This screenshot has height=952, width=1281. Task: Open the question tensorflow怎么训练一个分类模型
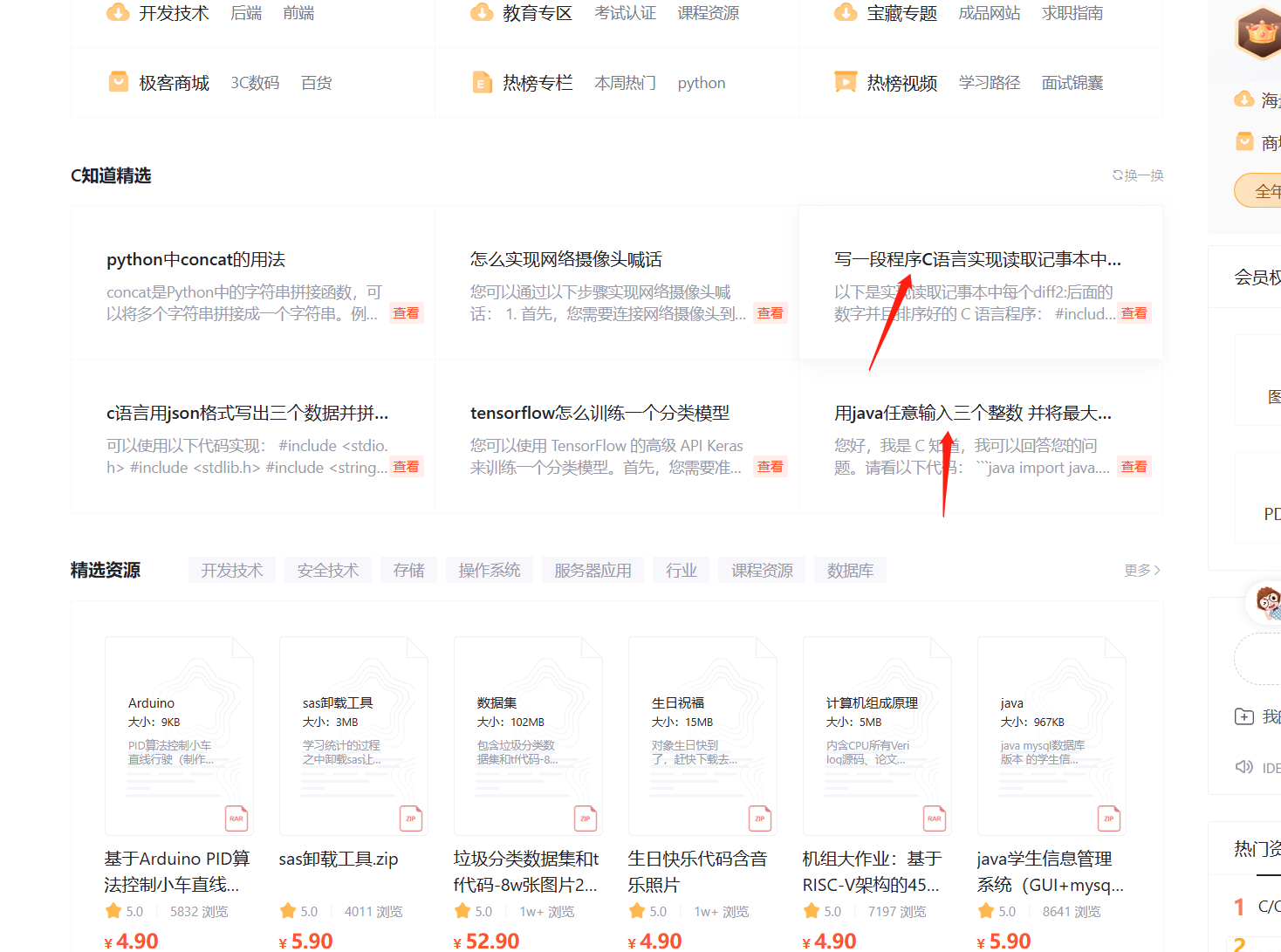pyautogui.click(x=599, y=413)
